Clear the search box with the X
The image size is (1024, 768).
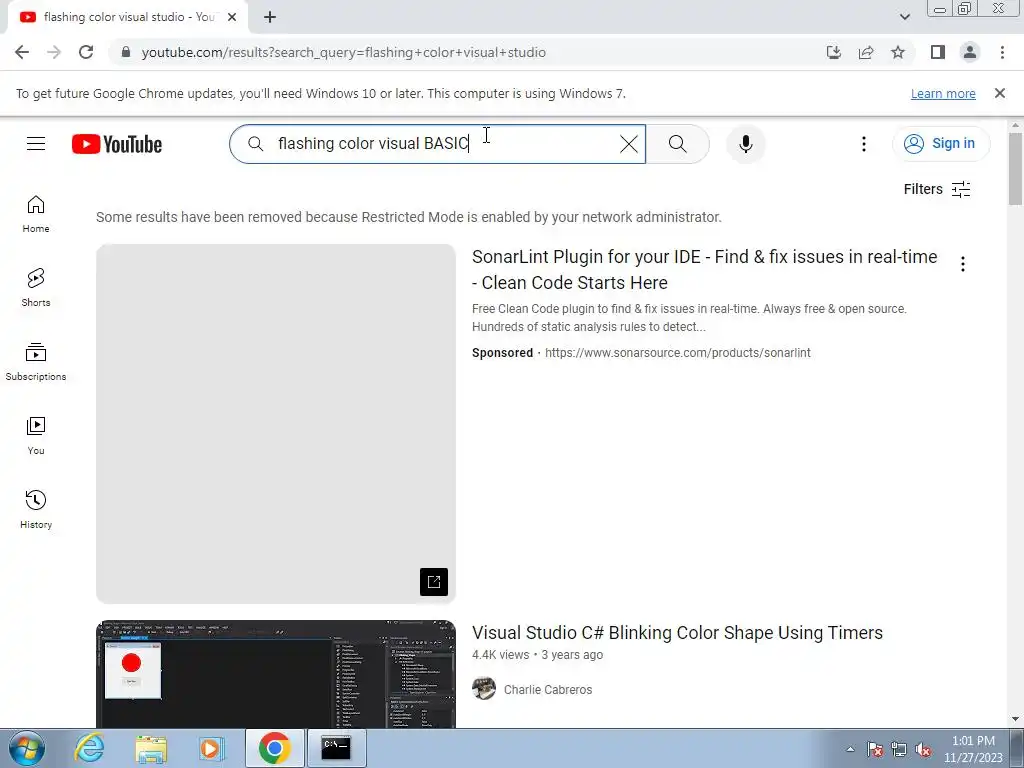click(629, 144)
